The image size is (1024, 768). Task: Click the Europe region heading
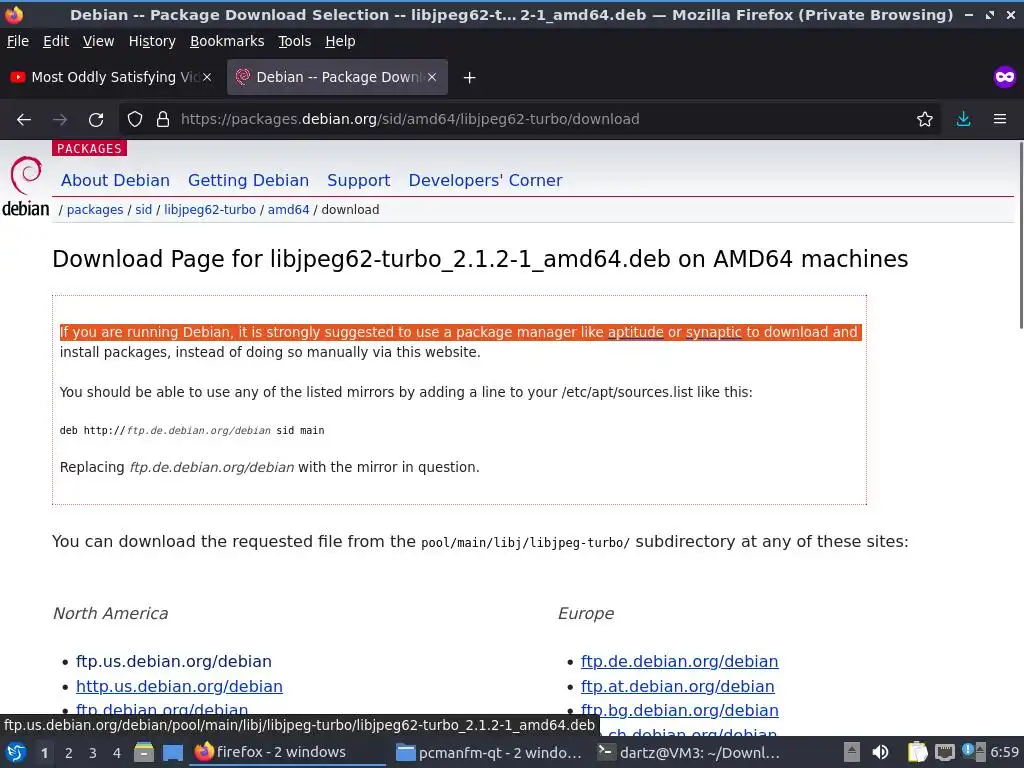586,613
